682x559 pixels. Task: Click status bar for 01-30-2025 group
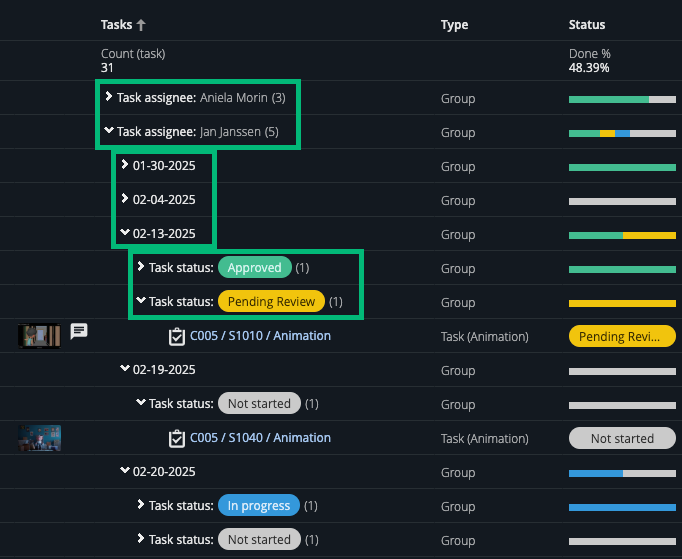coord(622,167)
